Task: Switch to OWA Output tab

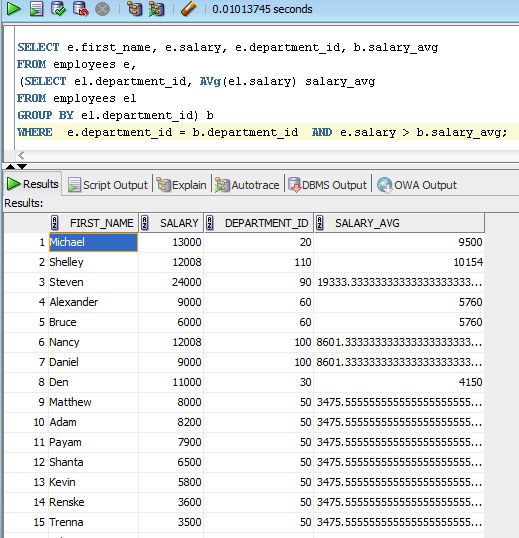Action: click(x=417, y=185)
